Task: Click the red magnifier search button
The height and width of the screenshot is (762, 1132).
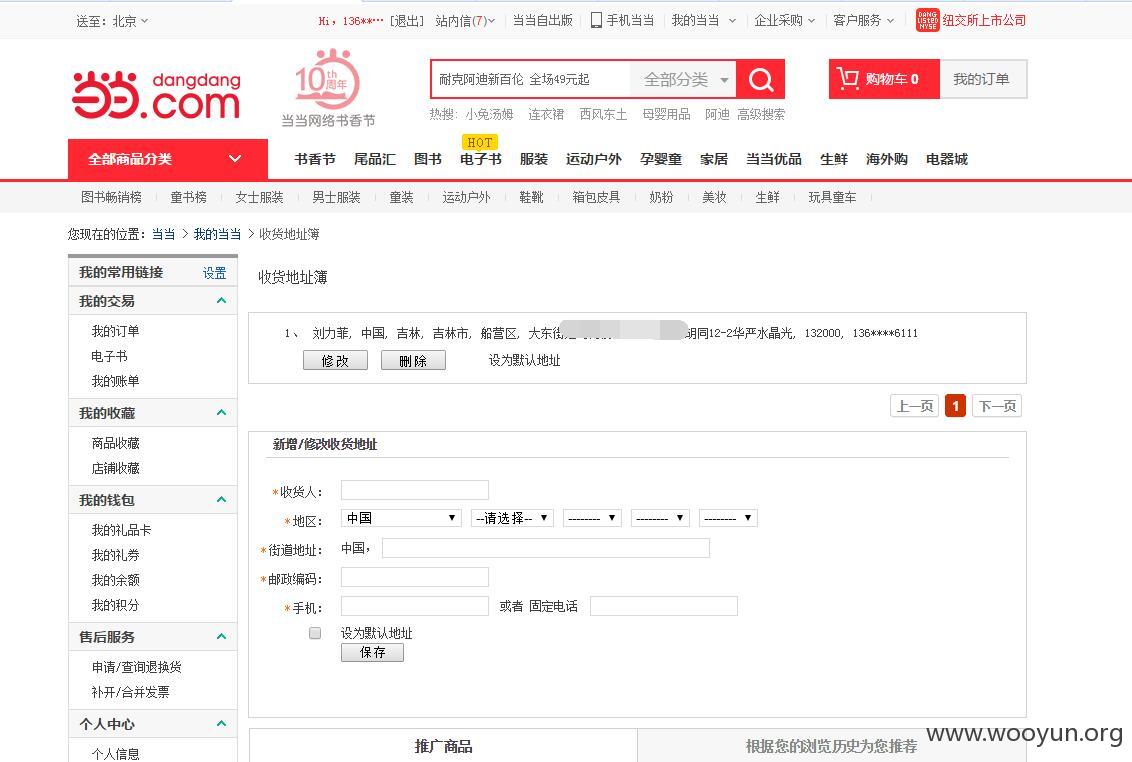Action: click(760, 79)
